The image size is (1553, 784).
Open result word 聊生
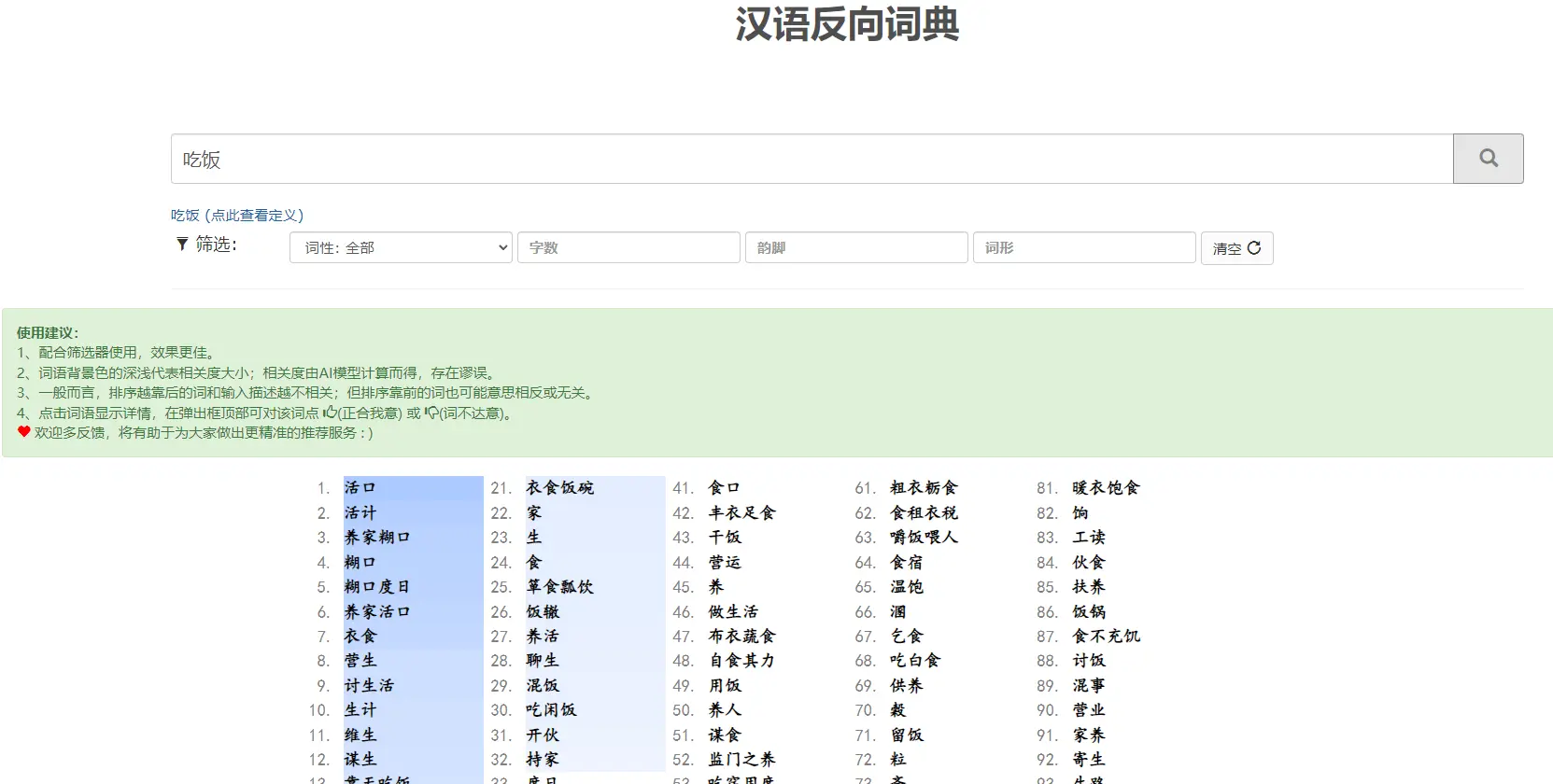point(543,661)
